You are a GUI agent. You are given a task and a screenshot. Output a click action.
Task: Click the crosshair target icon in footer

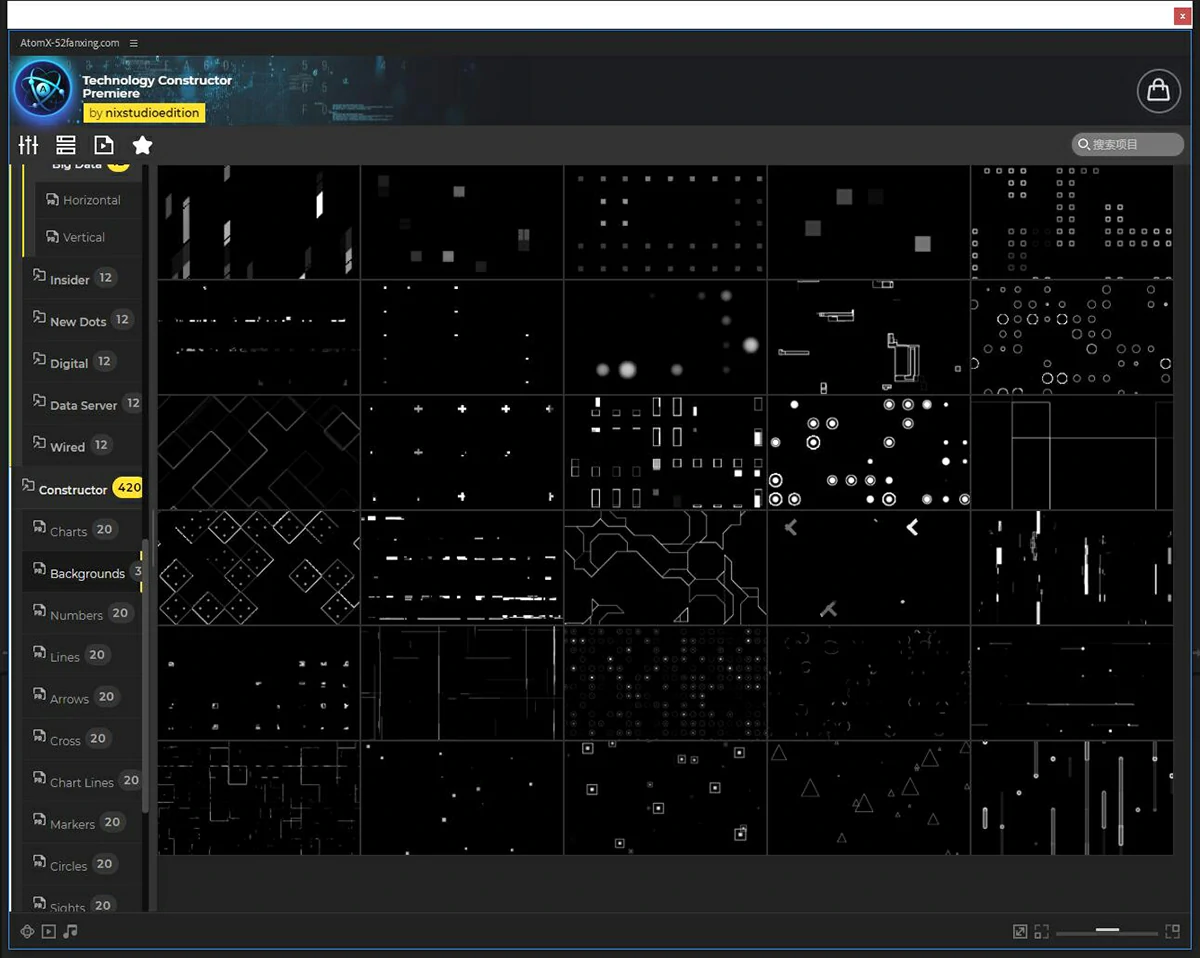[27, 931]
